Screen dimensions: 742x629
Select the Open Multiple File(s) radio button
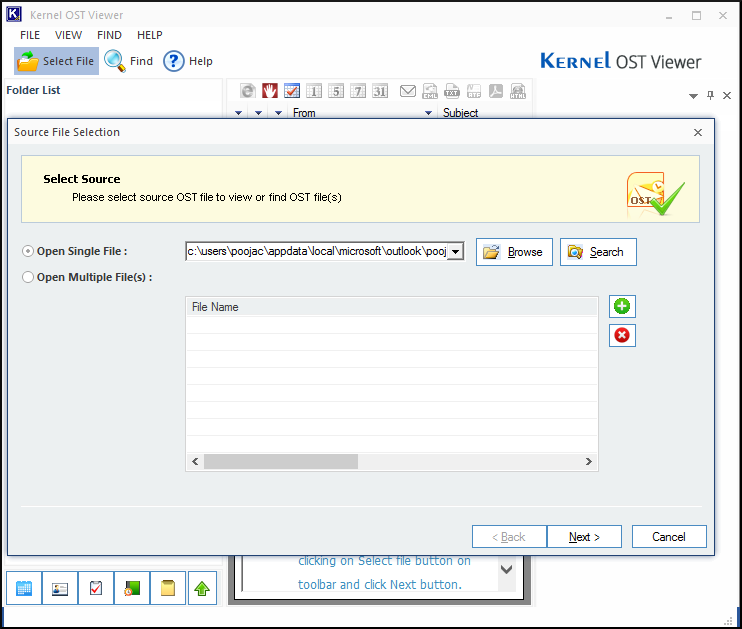[x=28, y=277]
